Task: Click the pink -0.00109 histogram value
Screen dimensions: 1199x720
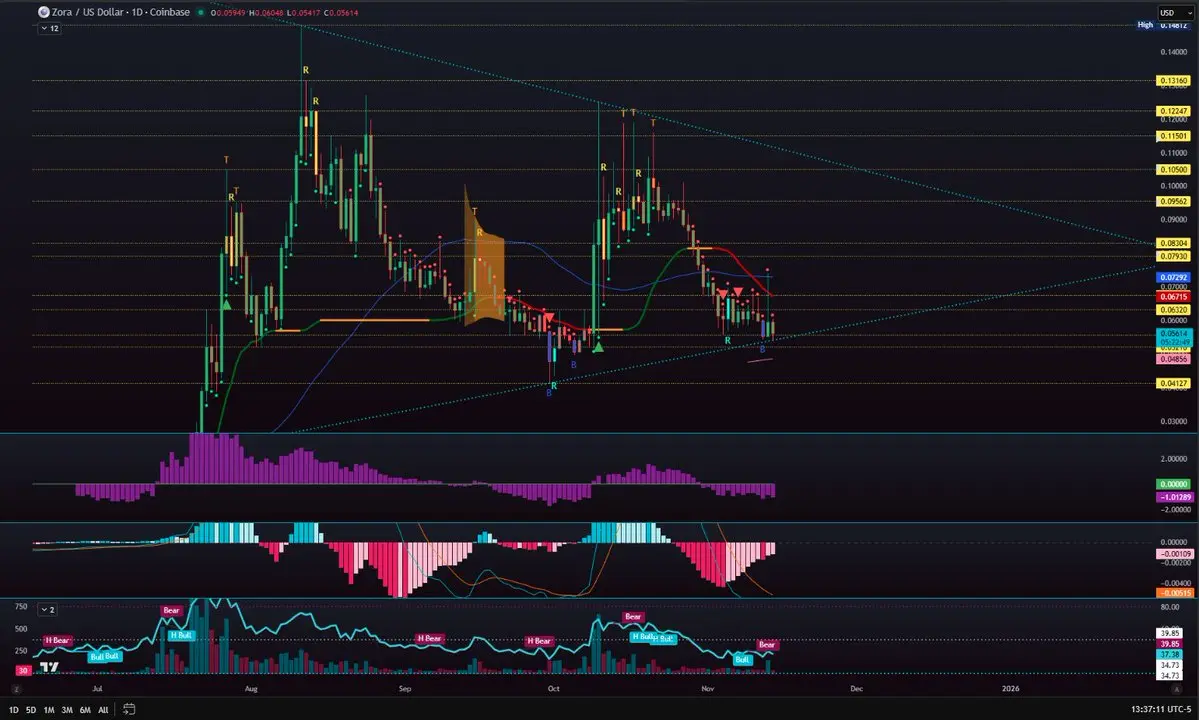Action: pos(1173,553)
